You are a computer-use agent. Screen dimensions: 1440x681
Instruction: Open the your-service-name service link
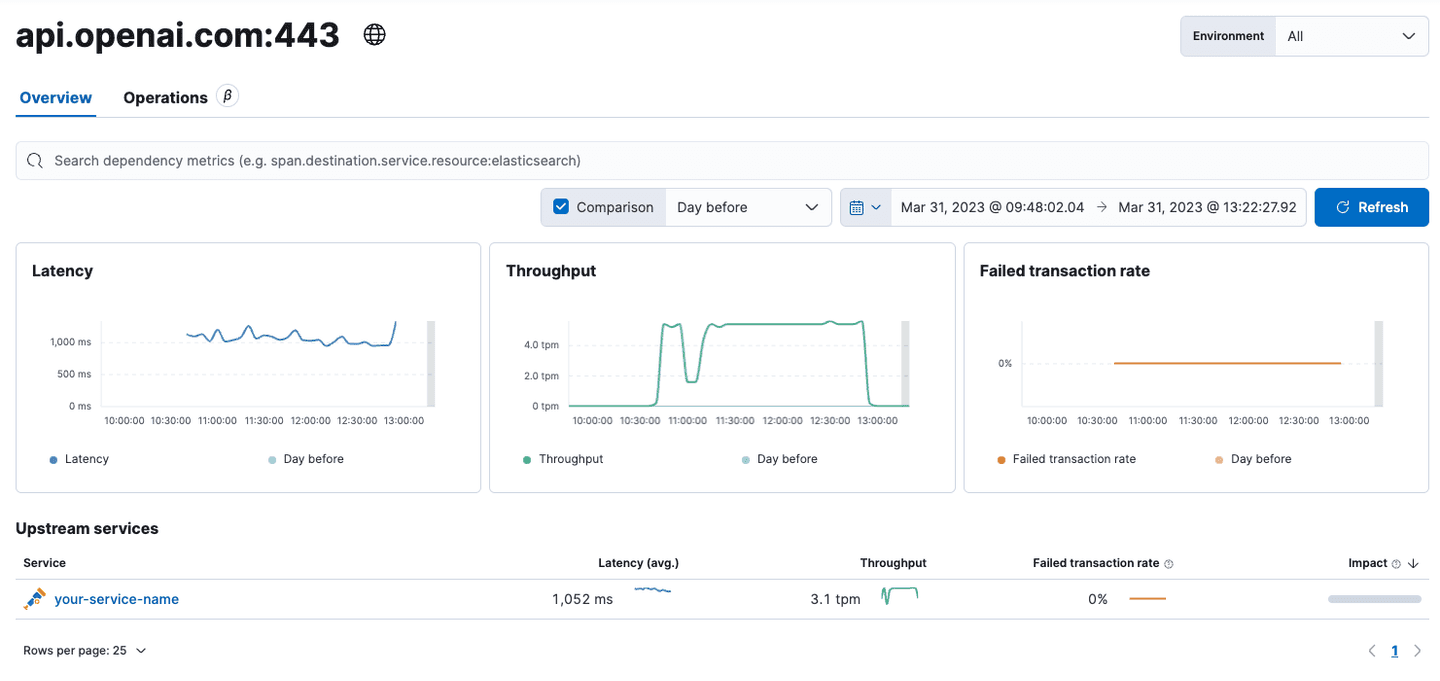117,599
